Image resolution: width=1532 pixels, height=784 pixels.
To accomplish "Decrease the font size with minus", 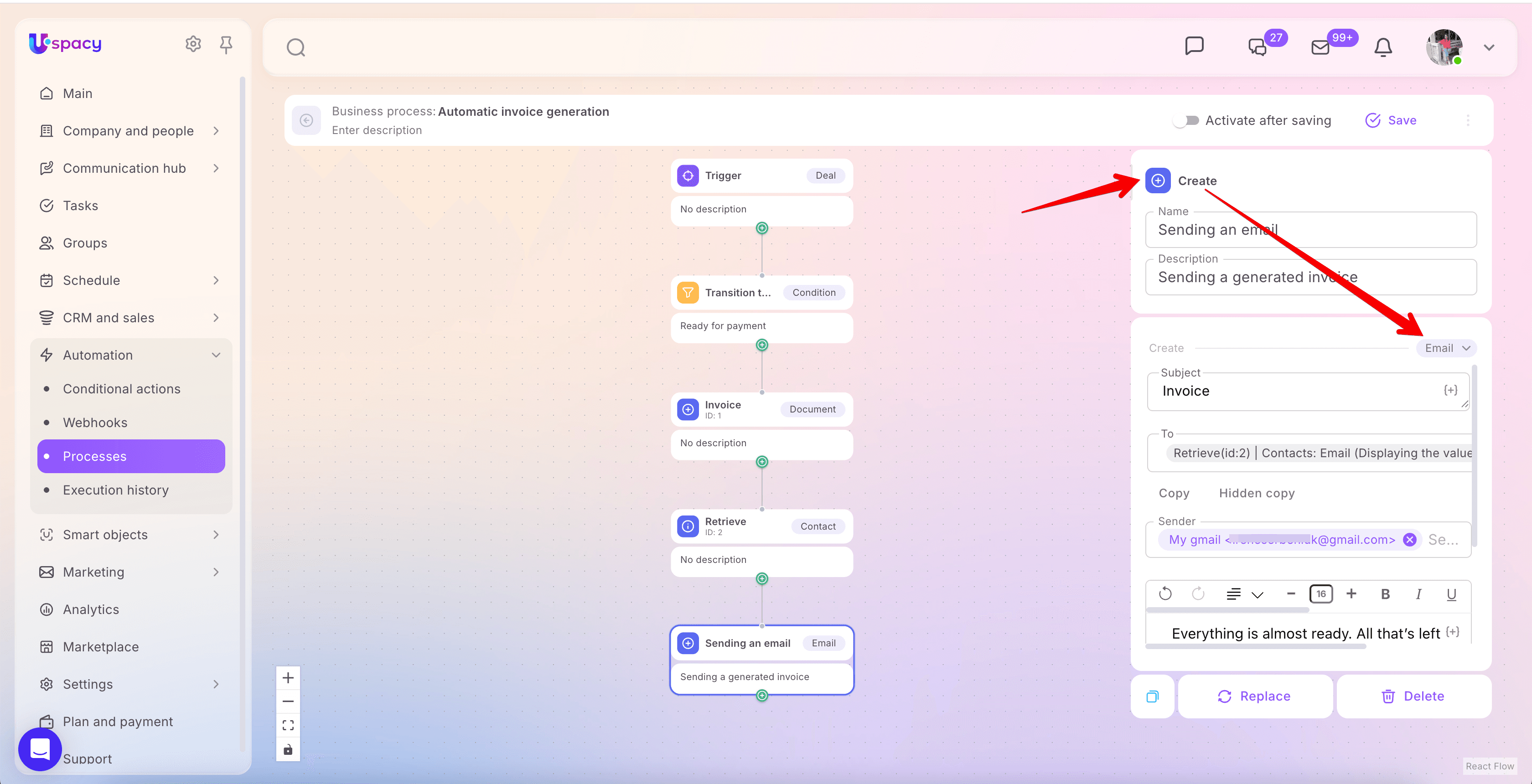I will coord(1290,593).
